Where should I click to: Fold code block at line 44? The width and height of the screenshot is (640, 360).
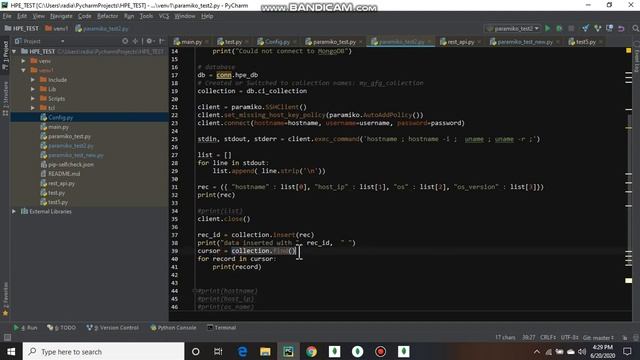point(194,291)
